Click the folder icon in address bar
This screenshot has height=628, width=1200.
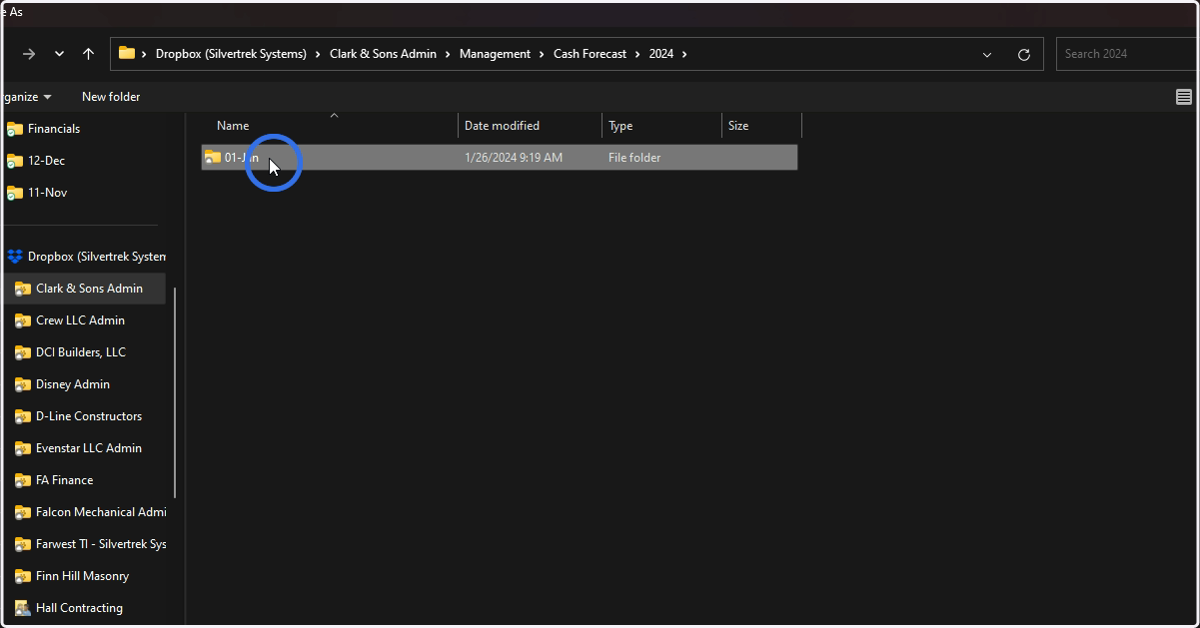127,54
